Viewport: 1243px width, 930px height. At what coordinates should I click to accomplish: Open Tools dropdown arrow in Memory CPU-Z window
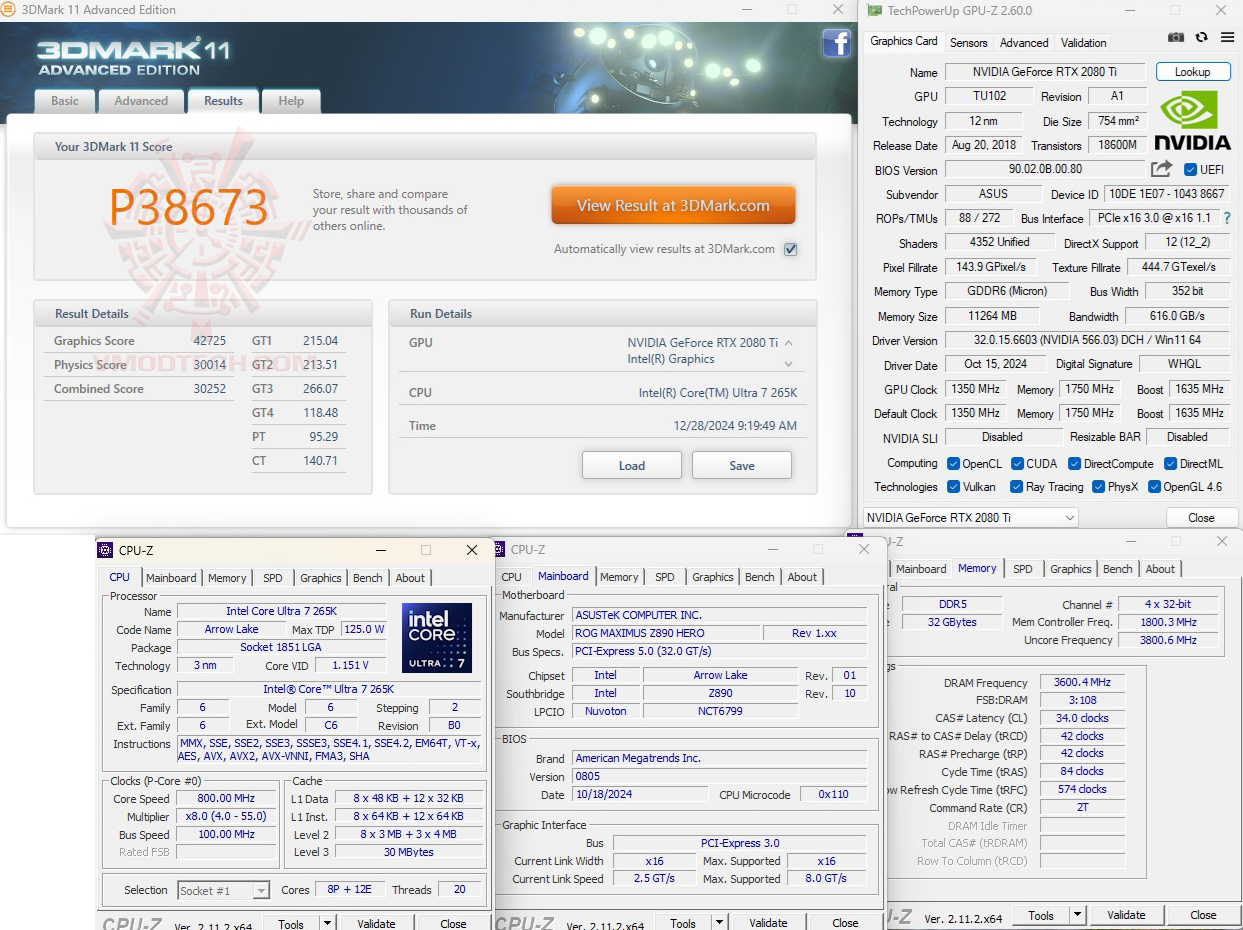point(1077,915)
